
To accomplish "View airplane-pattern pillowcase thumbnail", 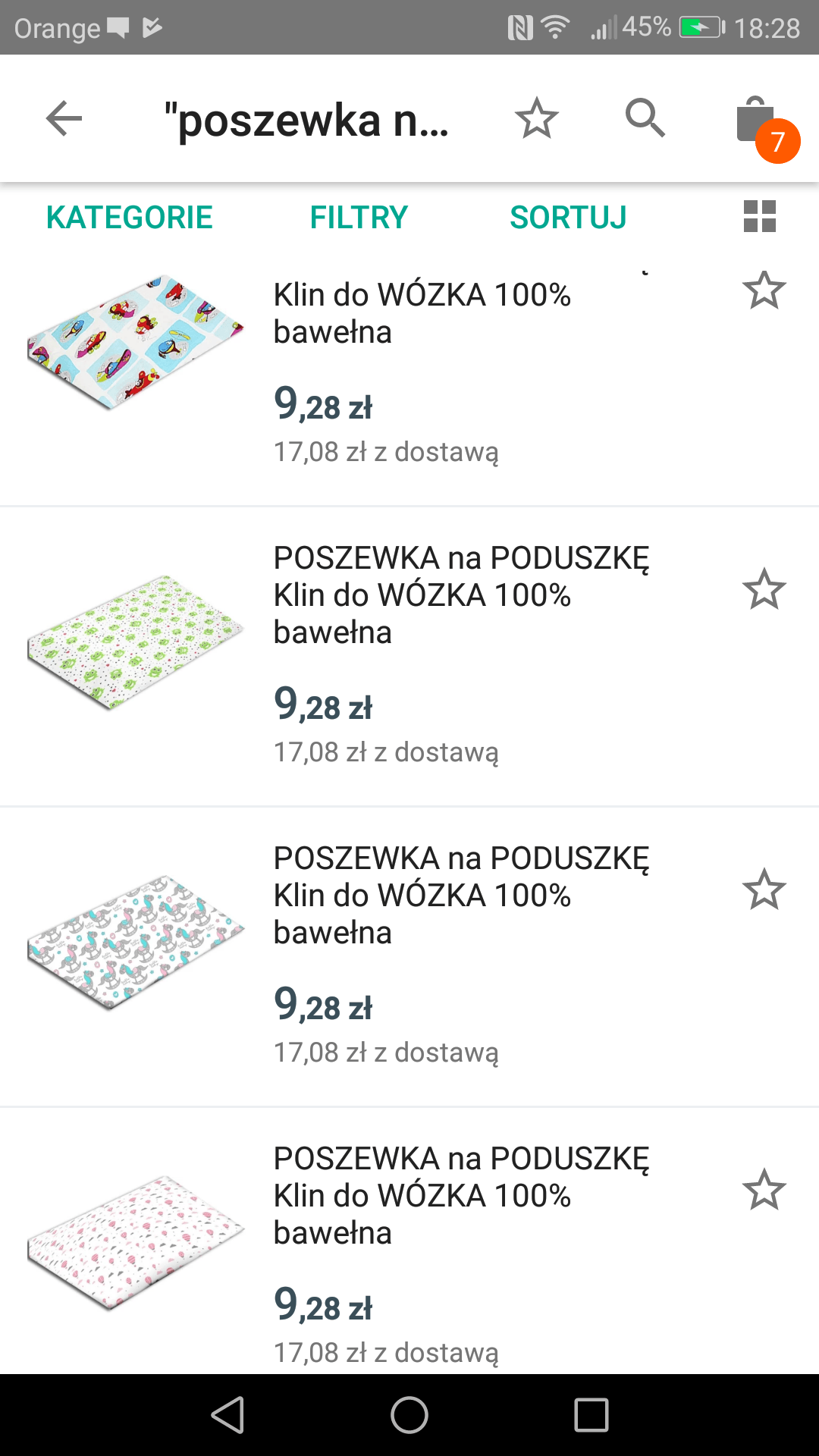I will tap(135, 343).
